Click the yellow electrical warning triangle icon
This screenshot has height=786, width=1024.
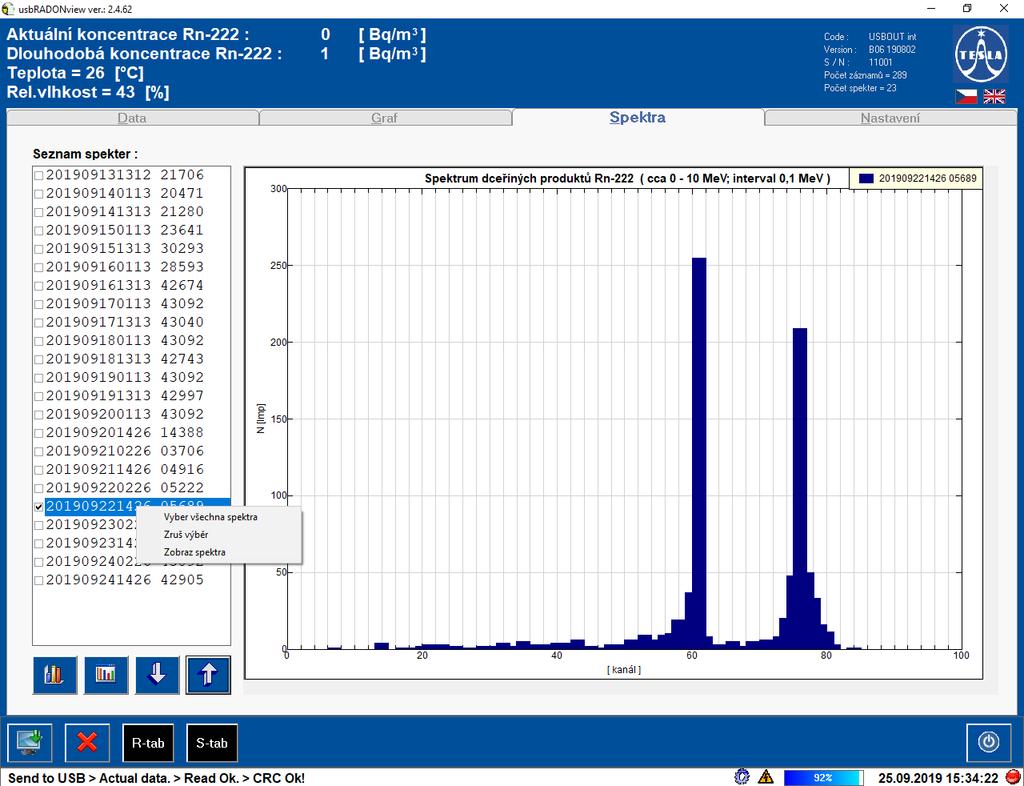coord(766,777)
